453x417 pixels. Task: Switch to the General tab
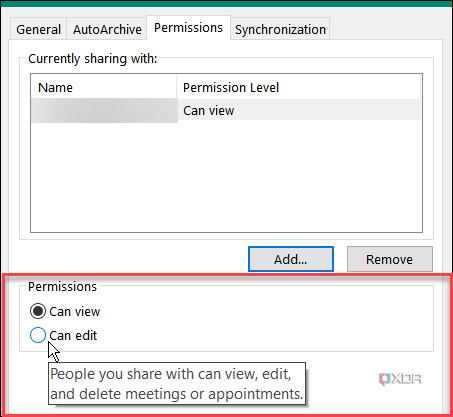coord(38,29)
